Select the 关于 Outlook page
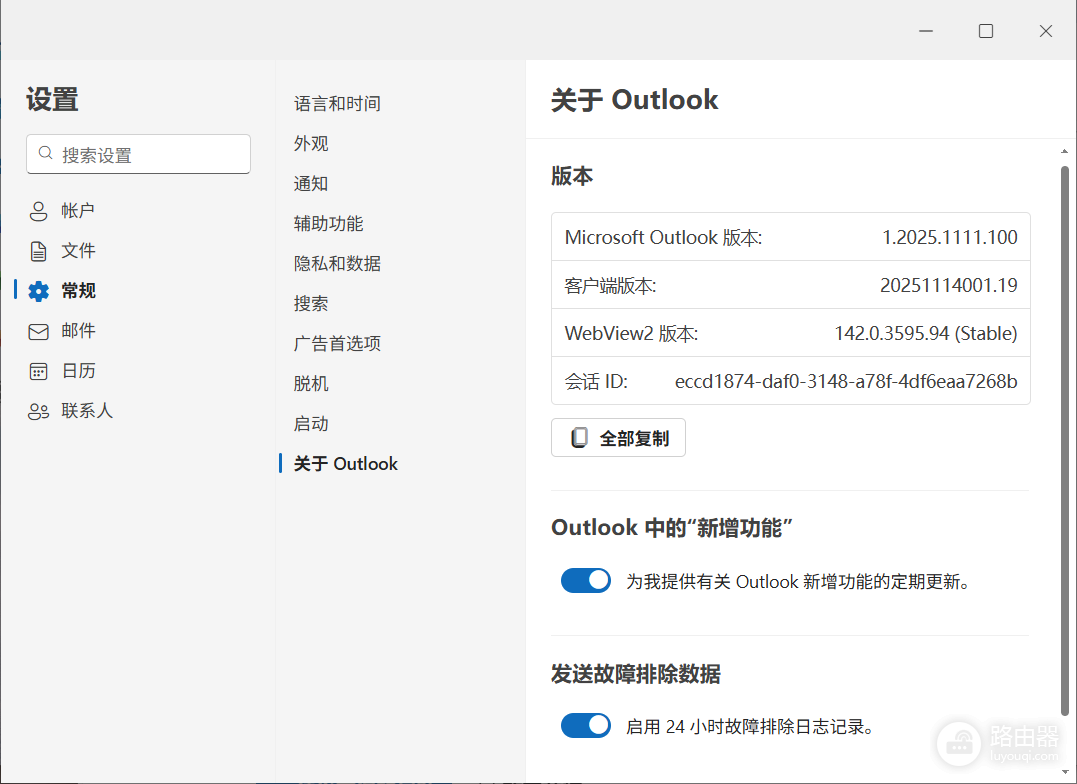The width and height of the screenshot is (1077, 784). 345,464
